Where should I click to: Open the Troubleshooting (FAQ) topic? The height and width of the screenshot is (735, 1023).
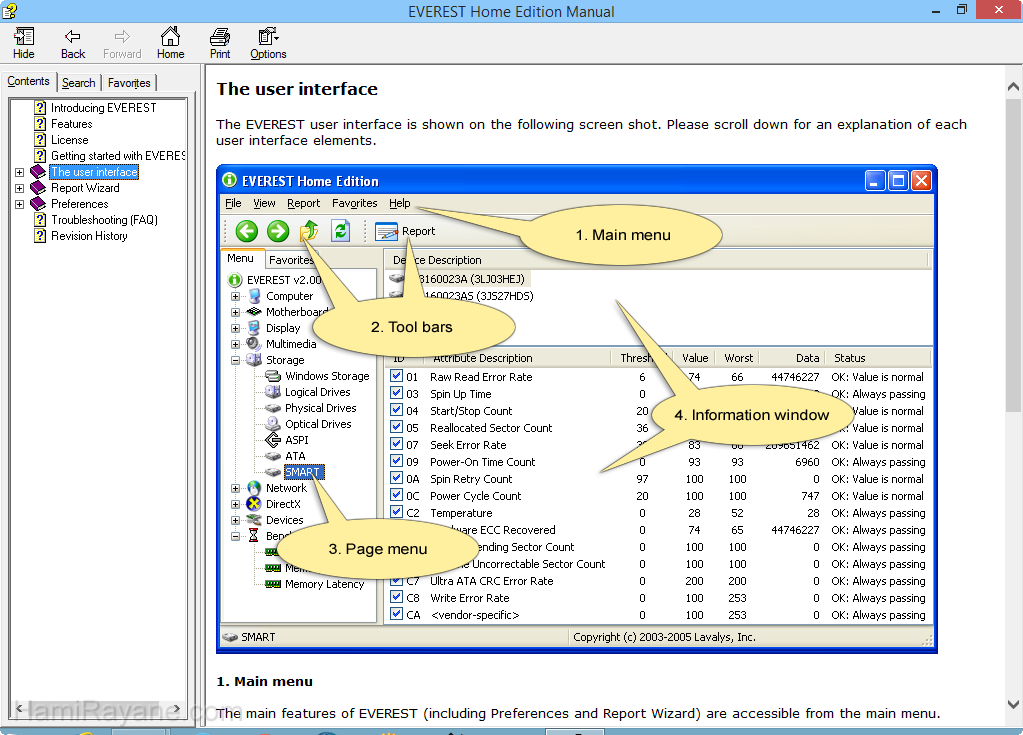click(104, 220)
